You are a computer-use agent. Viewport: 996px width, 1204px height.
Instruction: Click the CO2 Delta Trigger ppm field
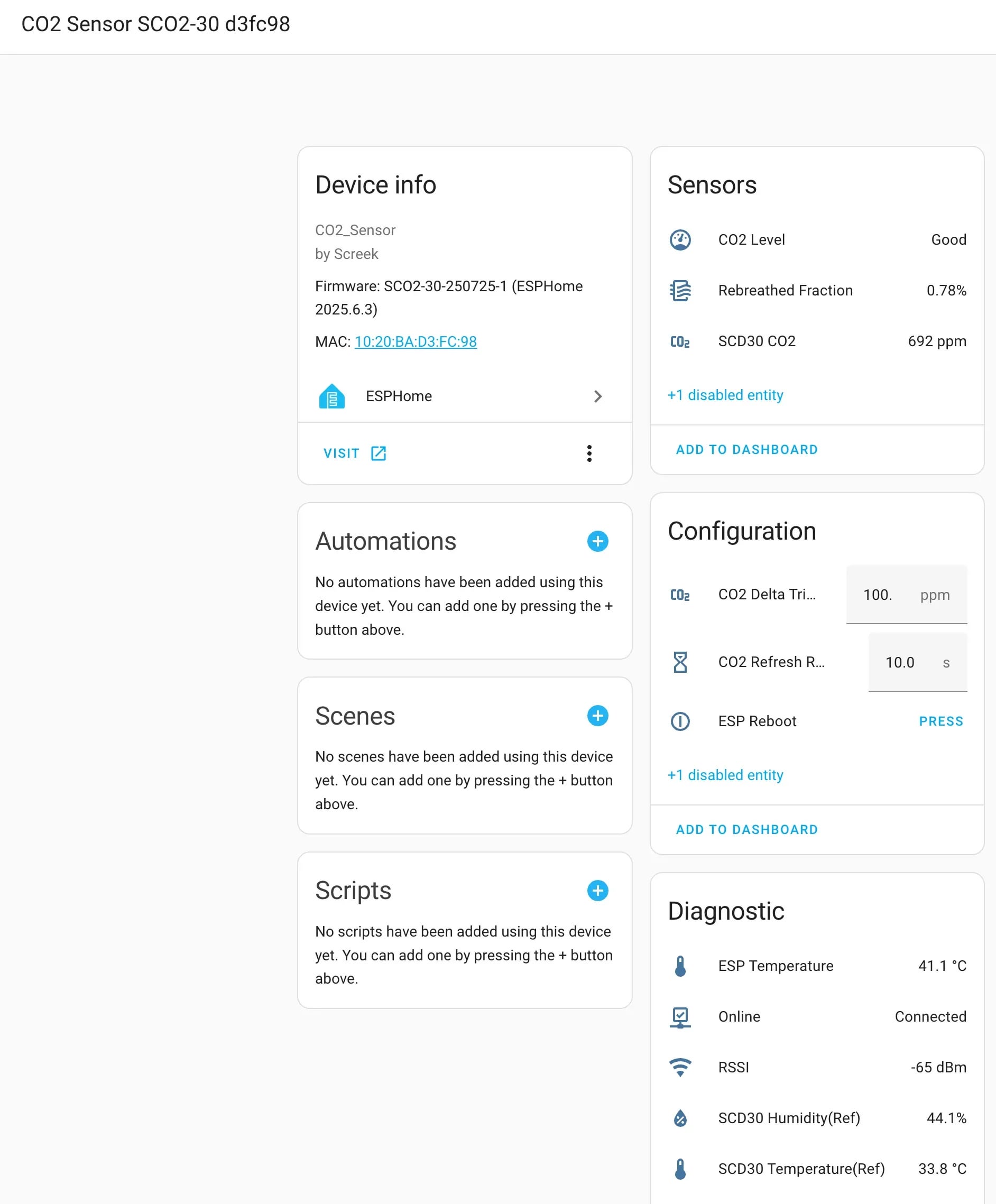point(906,595)
